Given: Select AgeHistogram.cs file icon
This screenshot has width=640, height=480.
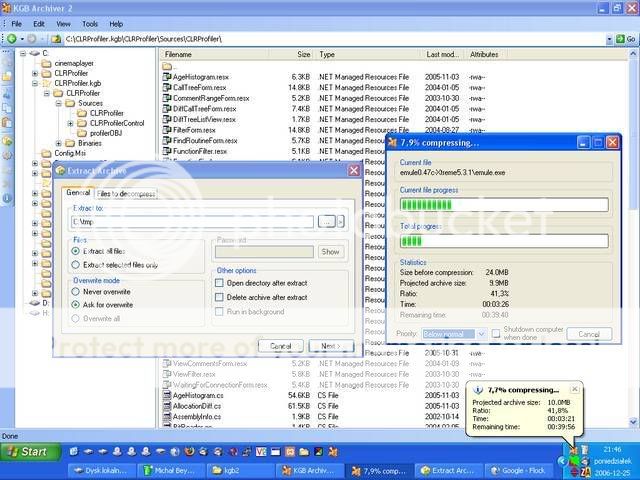Looking at the screenshot, I should [167, 395].
